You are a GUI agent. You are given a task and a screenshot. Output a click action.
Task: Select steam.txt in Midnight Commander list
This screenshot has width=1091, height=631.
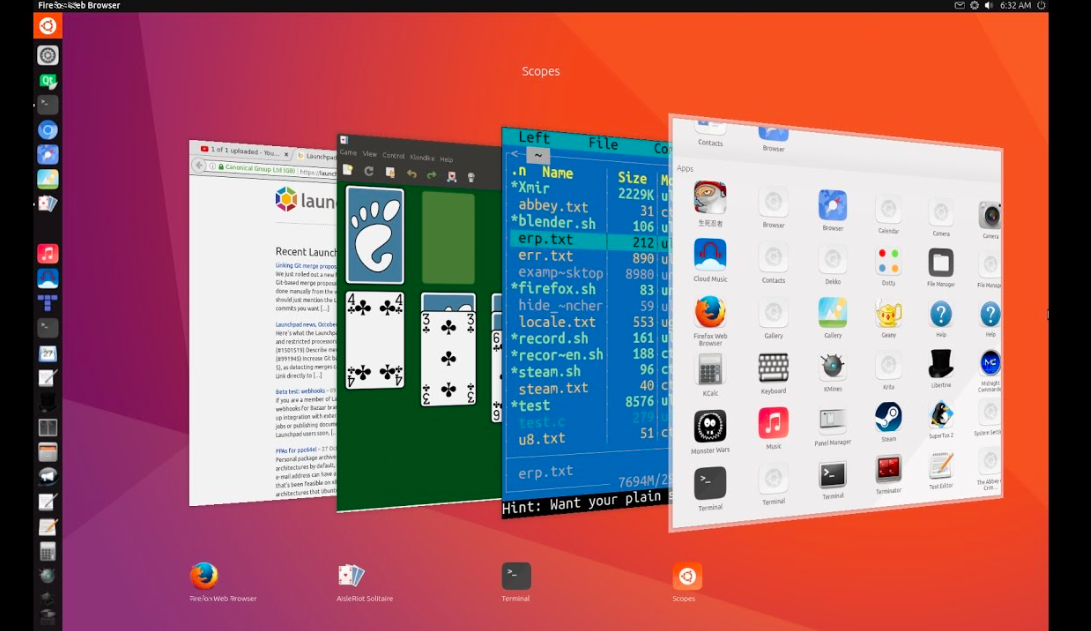[553, 388]
